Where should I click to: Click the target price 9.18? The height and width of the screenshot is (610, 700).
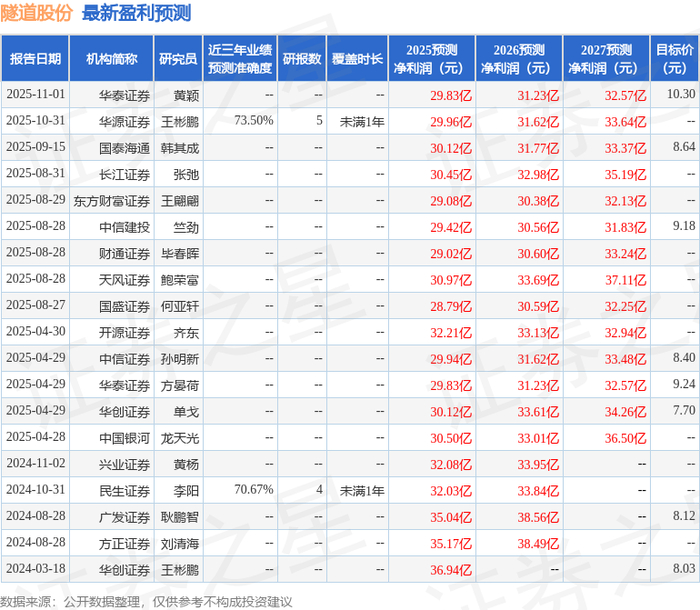click(x=684, y=226)
